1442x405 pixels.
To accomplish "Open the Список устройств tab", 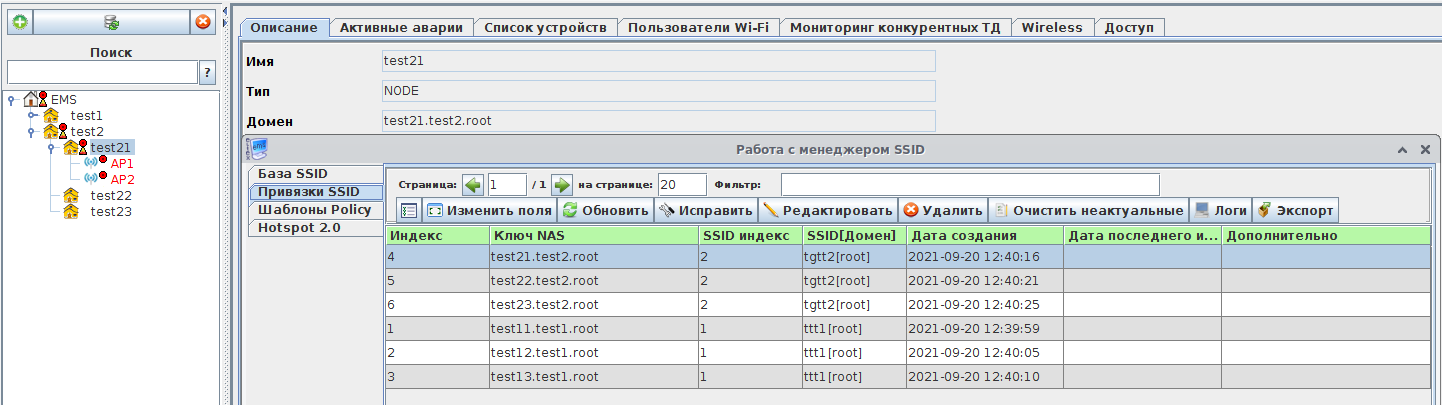I will 545,27.
